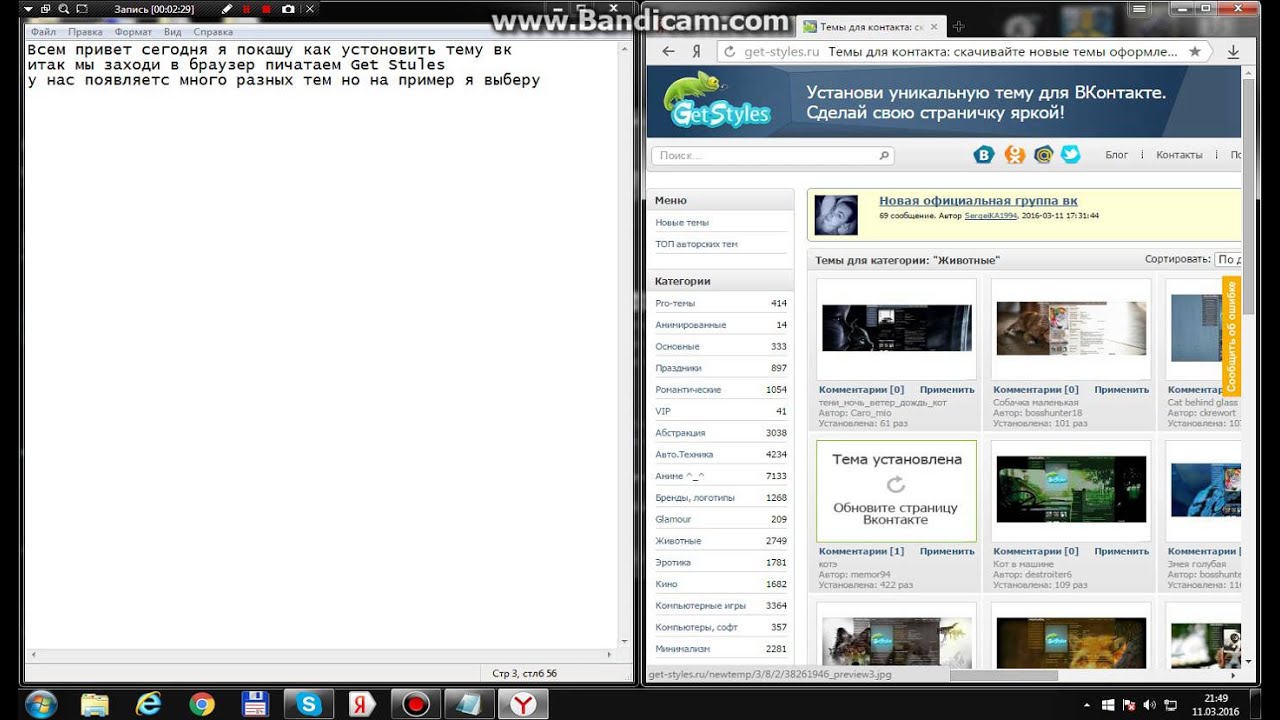Apply the 'Кот в машине' theme with Применить
1280x720 pixels.
(x=1121, y=551)
